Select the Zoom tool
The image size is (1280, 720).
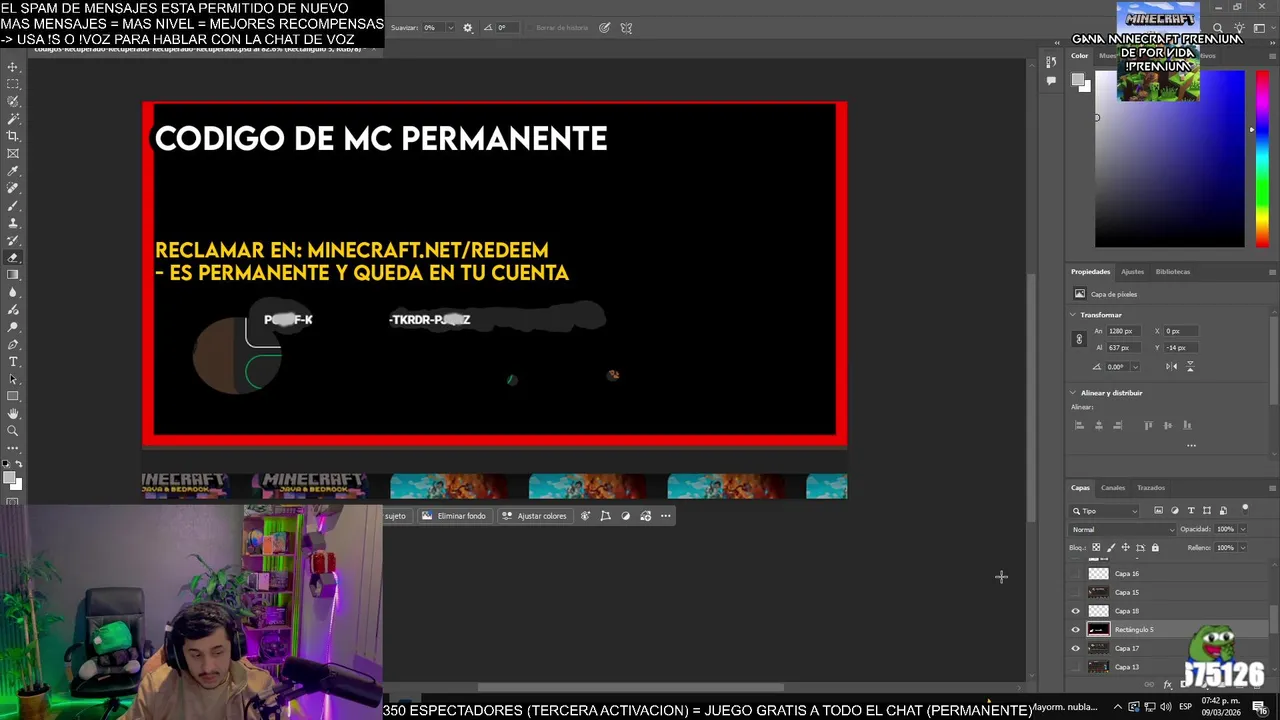point(13,431)
